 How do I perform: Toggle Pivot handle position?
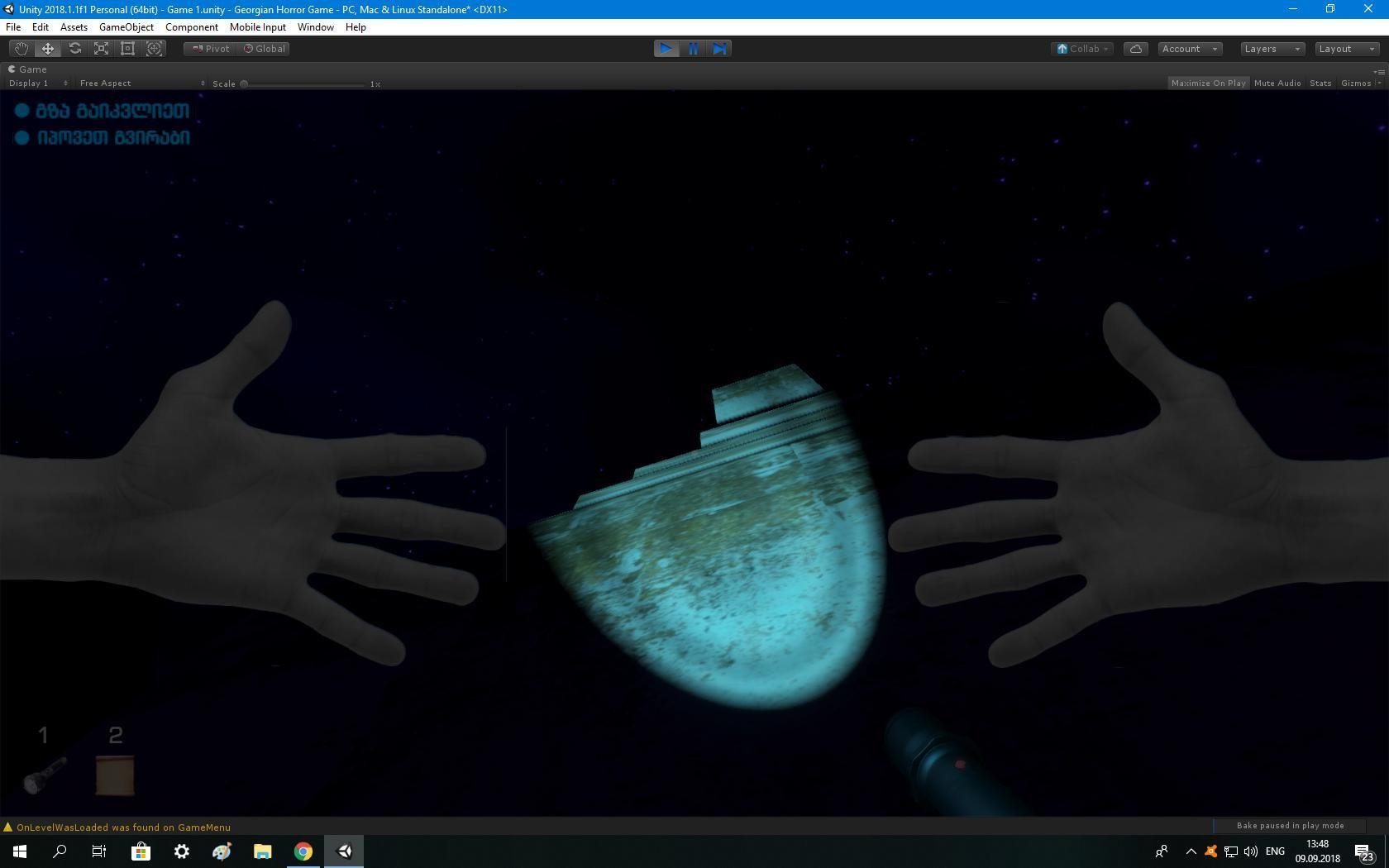pyautogui.click(x=210, y=49)
